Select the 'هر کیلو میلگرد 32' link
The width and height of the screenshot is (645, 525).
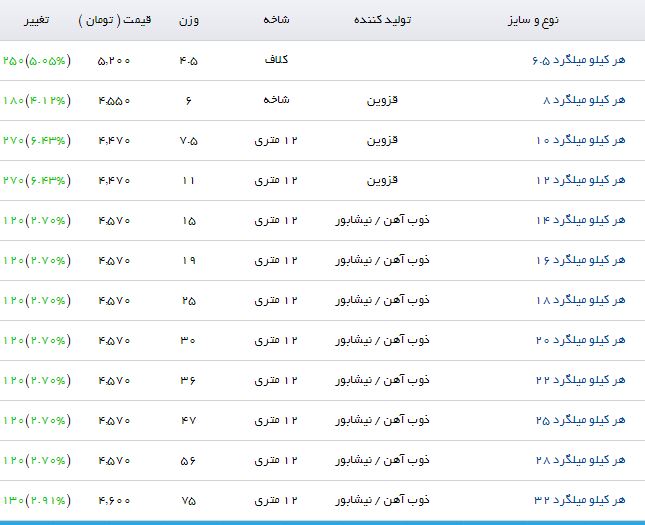(x=580, y=500)
